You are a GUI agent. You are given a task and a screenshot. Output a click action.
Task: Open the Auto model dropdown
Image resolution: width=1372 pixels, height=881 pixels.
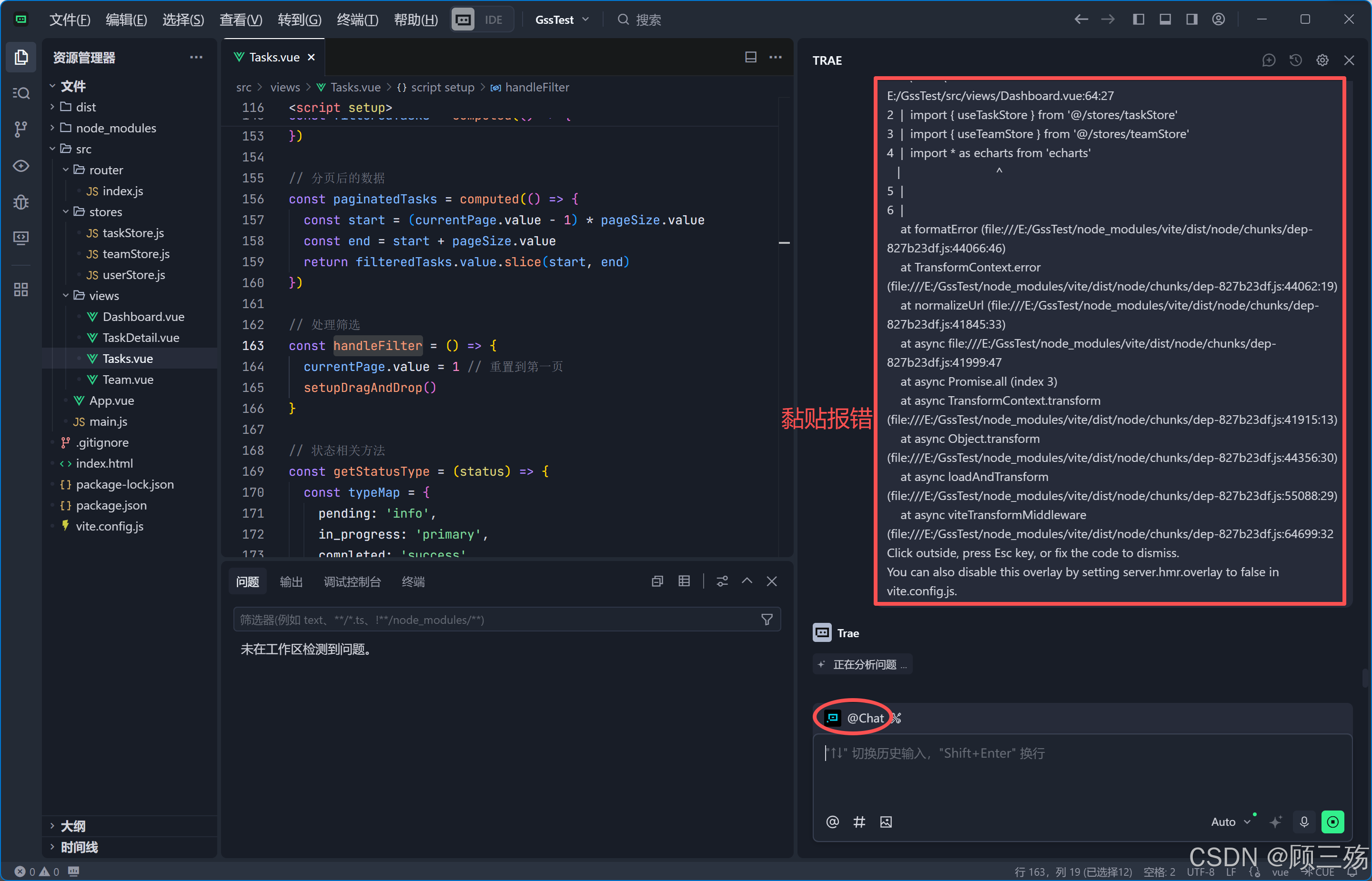pos(1230,822)
